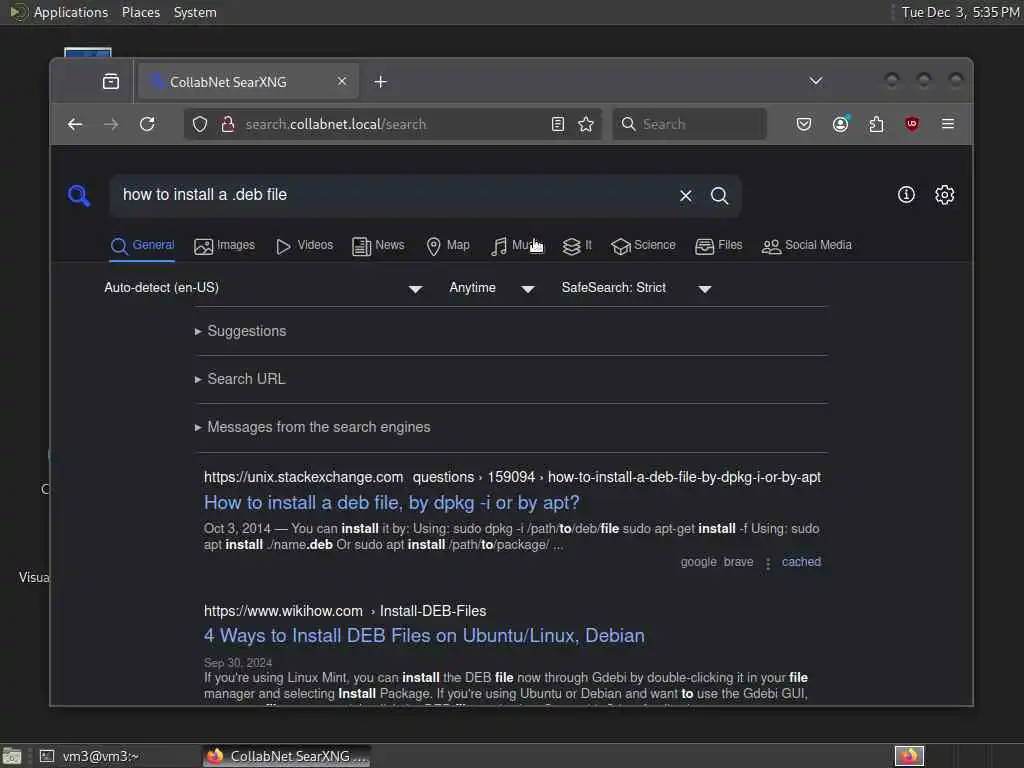This screenshot has width=1024, height=768.
Task: Submit search with magnifier button
Action: pos(720,196)
